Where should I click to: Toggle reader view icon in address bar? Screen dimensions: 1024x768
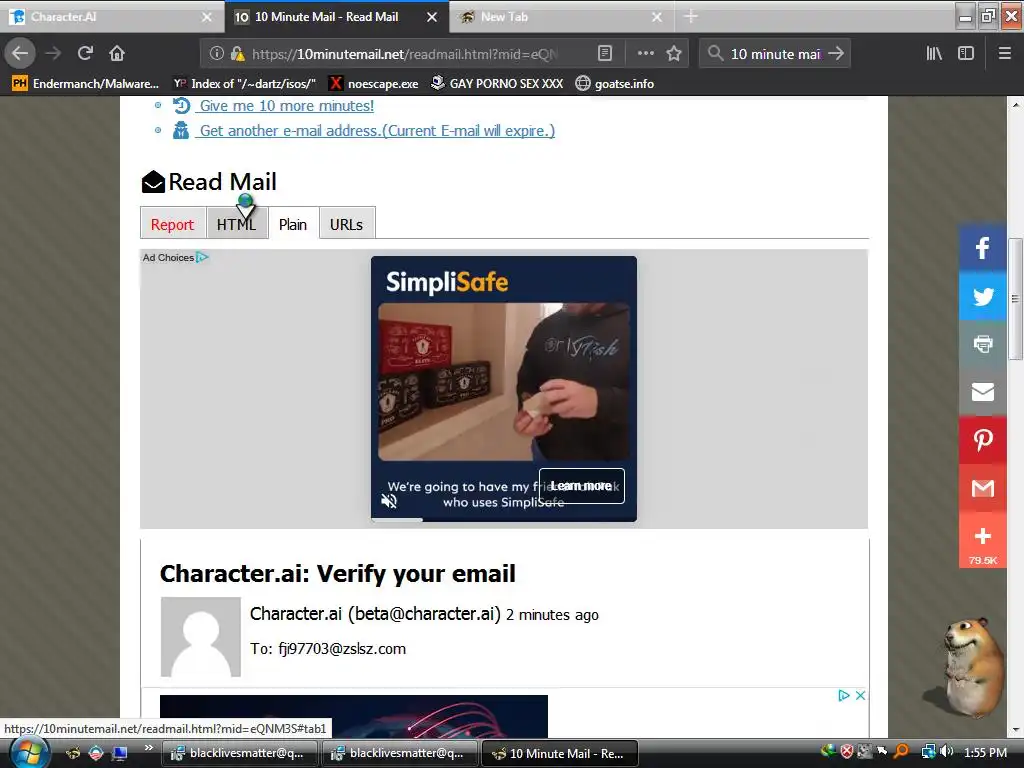tap(605, 54)
